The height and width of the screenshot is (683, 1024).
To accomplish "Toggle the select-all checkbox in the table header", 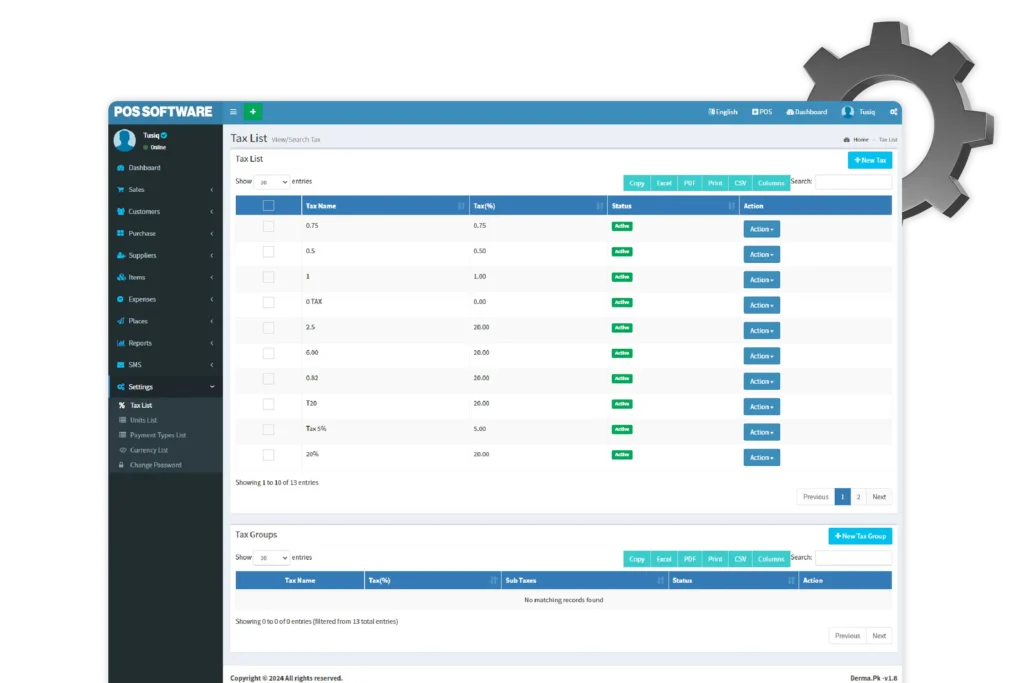I will [268, 206].
